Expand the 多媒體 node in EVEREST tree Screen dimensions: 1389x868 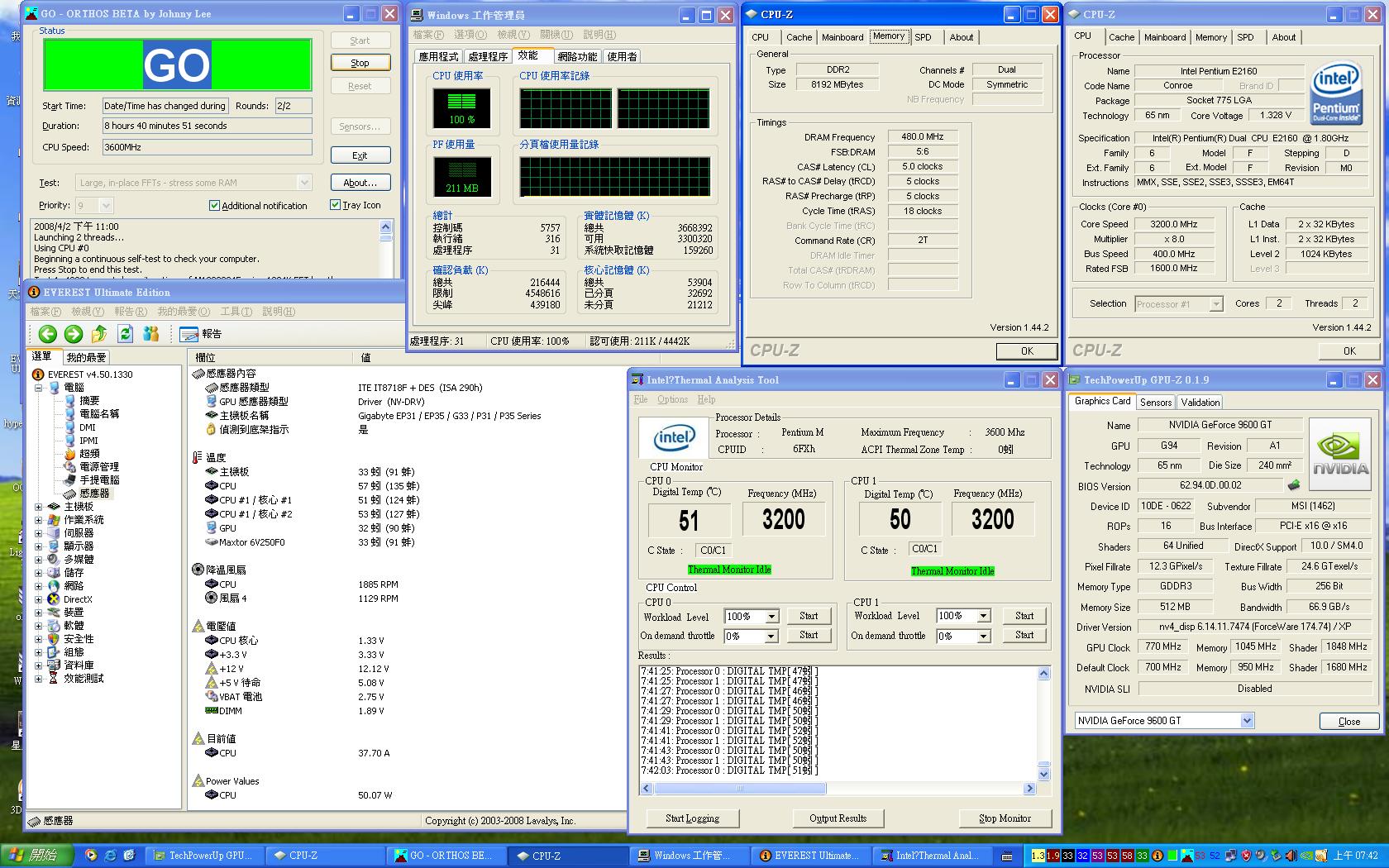pos(38,560)
